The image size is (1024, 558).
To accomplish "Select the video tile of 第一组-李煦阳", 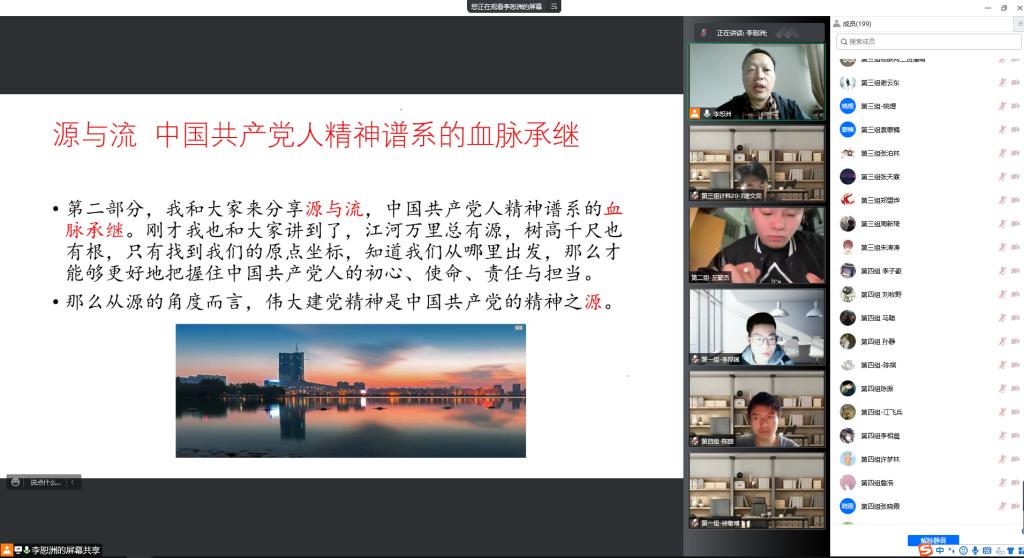I will click(x=757, y=326).
